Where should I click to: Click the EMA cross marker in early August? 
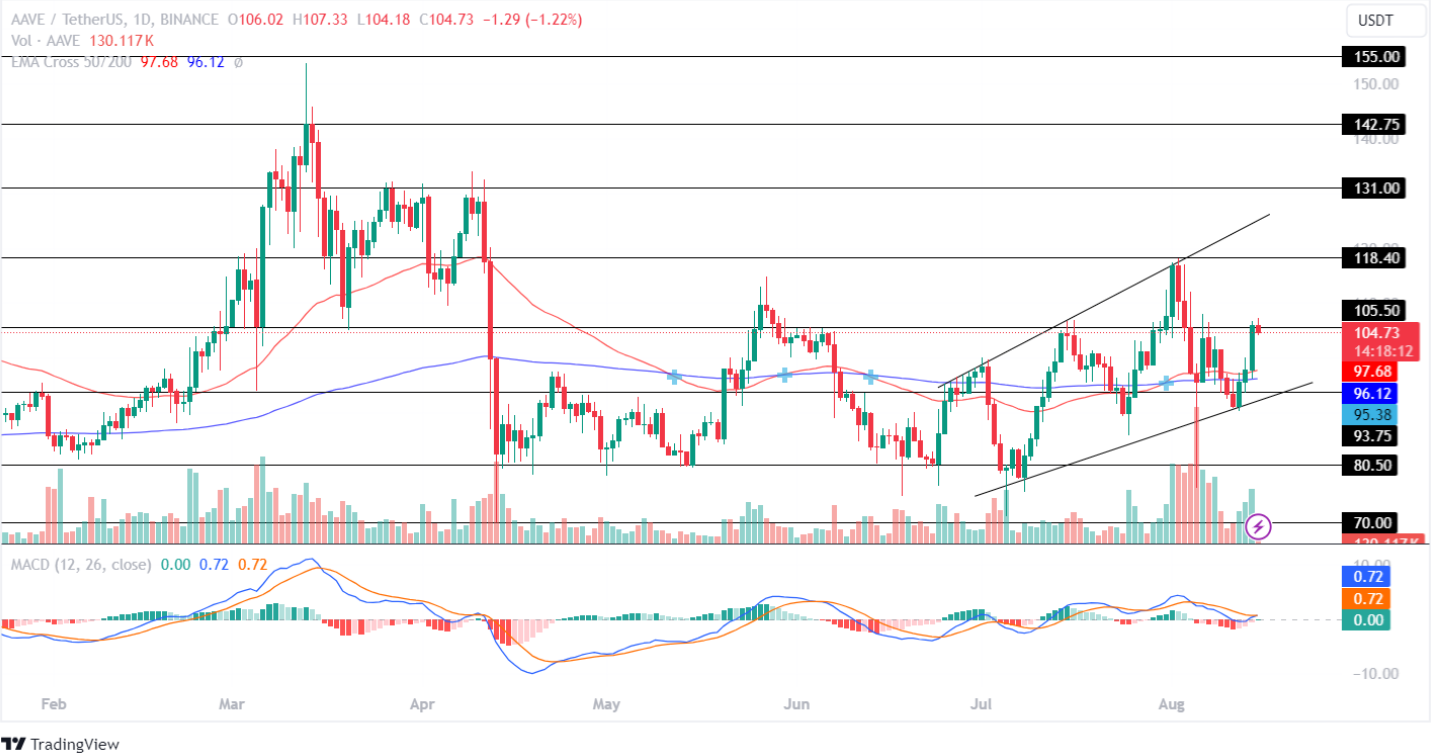[1166, 383]
